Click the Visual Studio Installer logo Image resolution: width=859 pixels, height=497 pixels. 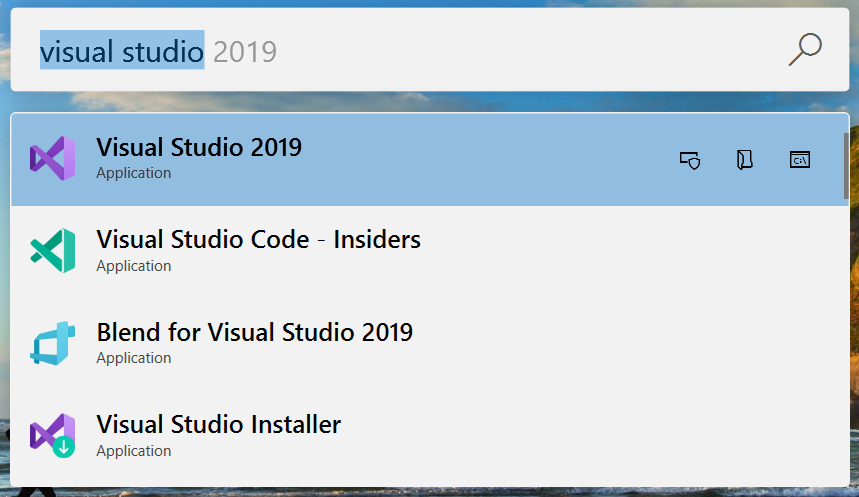coord(53,435)
